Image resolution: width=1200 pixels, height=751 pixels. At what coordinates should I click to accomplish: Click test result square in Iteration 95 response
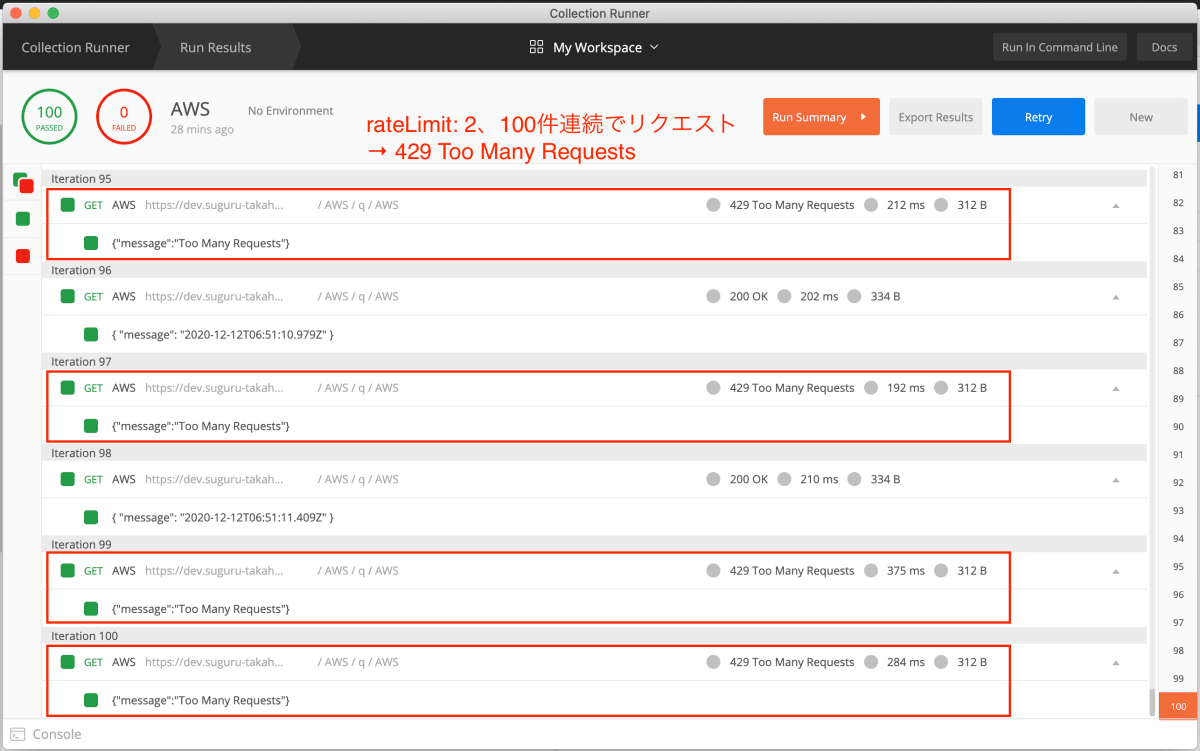(x=91, y=243)
